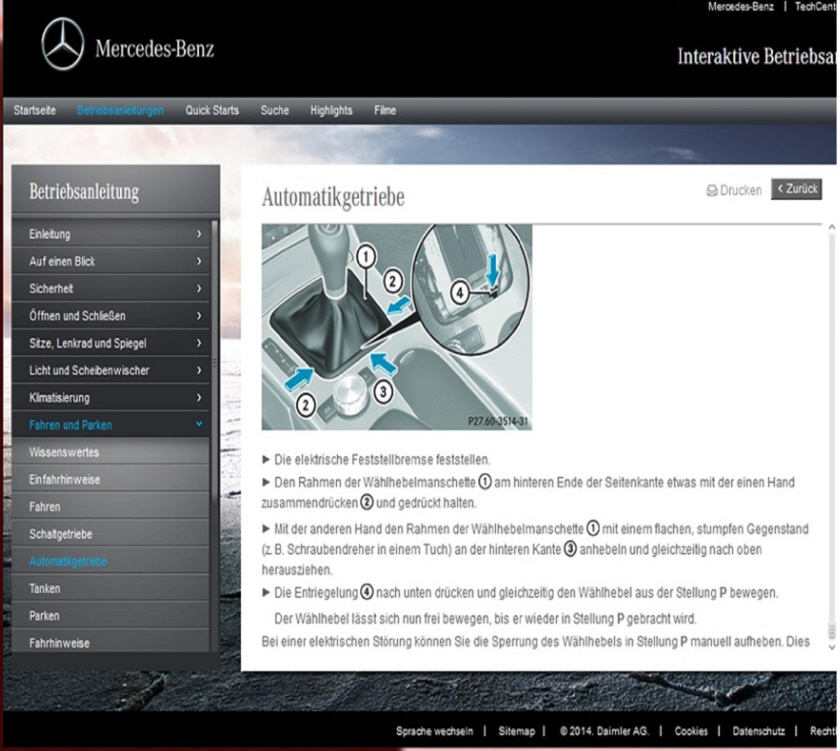Expand the Sitze, Lenkrad und Spiegel chevron

point(199,343)
